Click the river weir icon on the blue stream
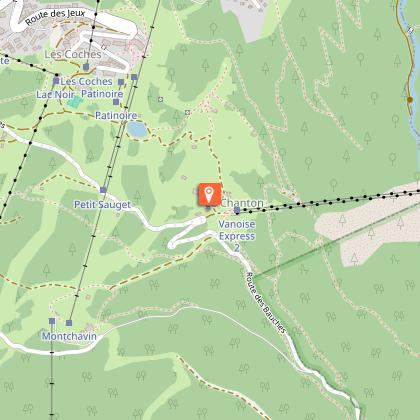 click(x=410, y=31)
